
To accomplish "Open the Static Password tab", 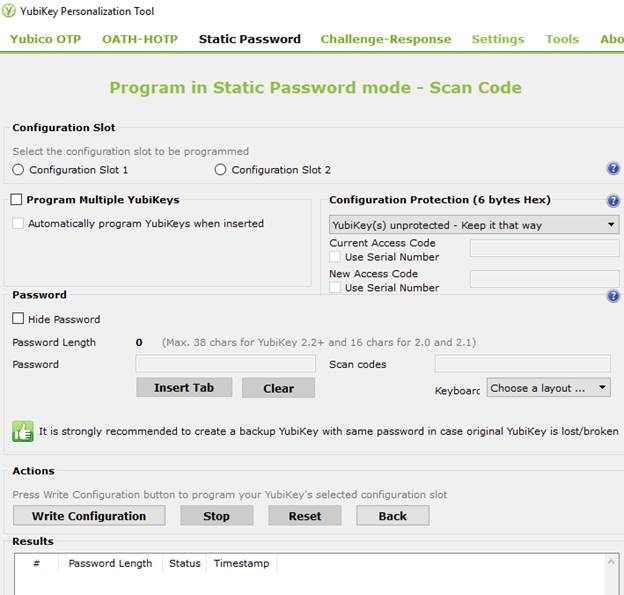I will coord(250,39).
